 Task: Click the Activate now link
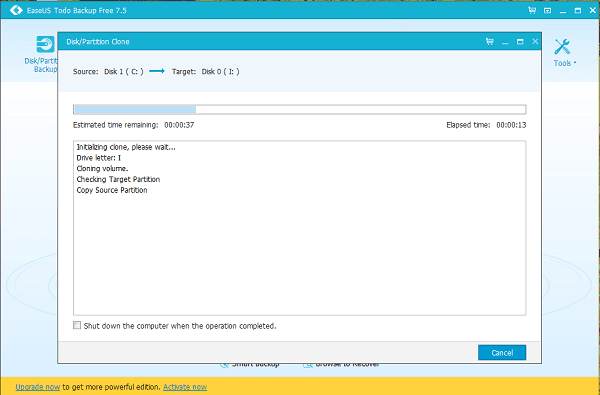click(185, 387)
